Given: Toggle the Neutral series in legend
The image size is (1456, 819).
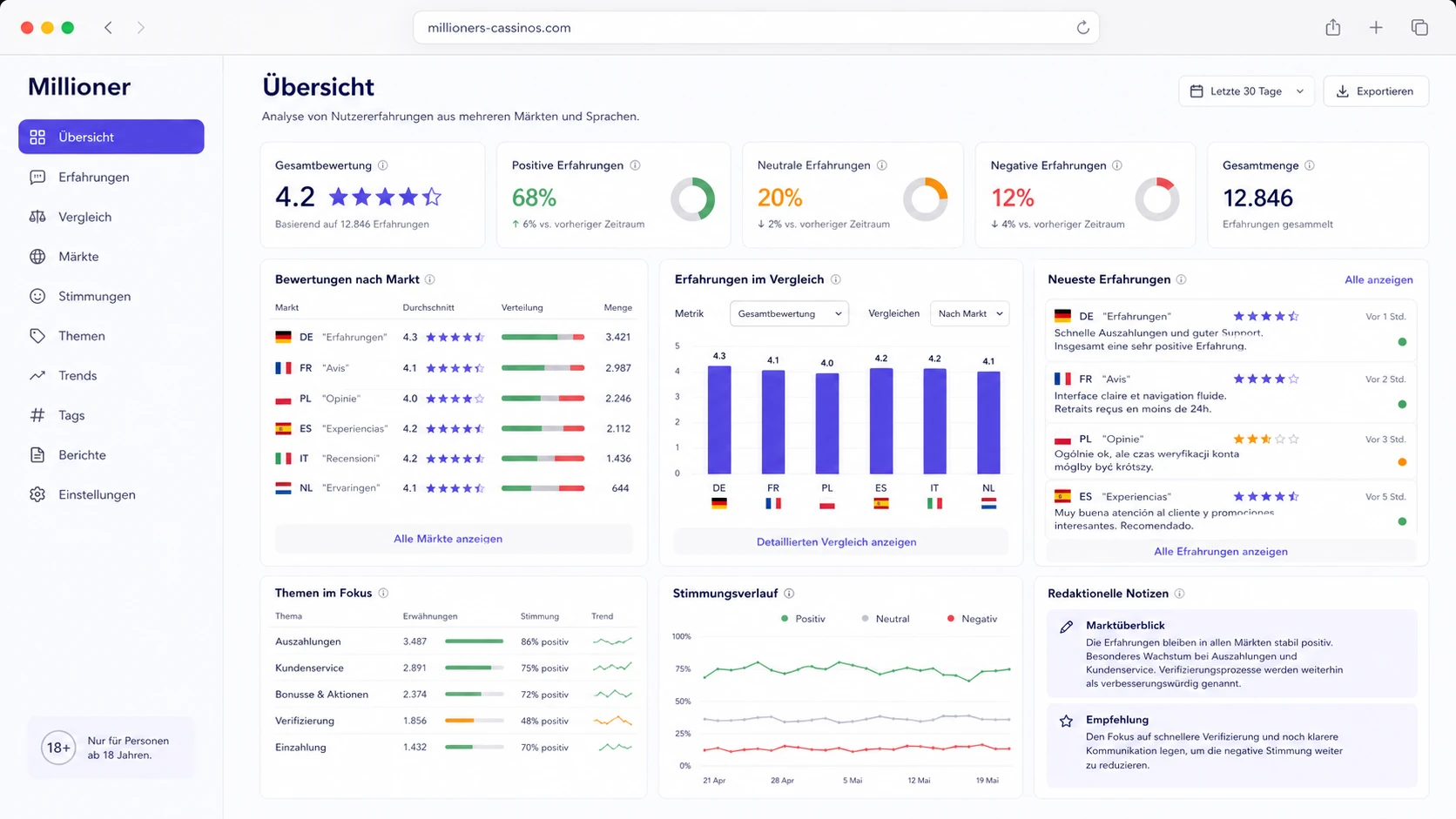Looking at the screenshot, I should [x=885, y=619].
